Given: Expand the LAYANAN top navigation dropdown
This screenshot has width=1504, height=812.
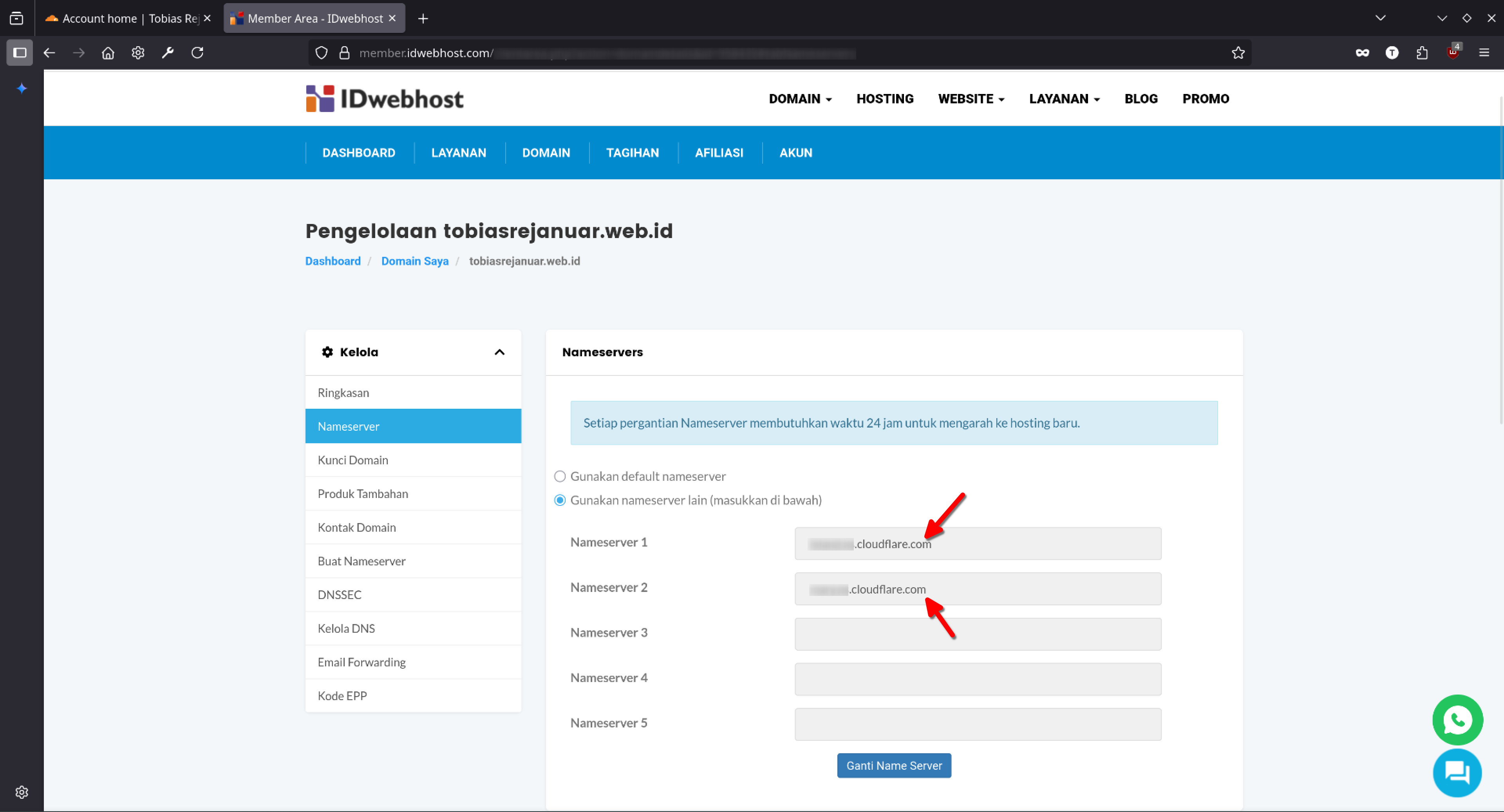Looking at the screenshot, I should tap(1064, 99).
